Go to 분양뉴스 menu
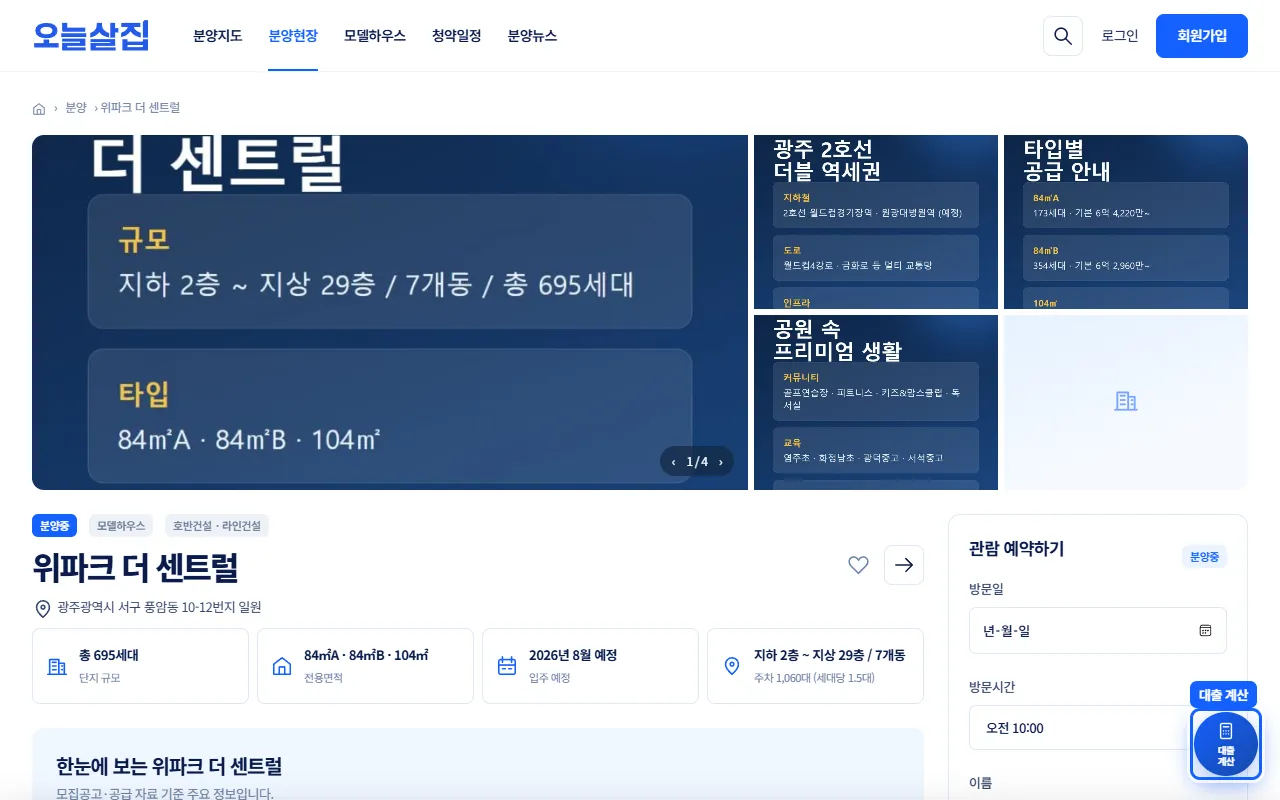 point(532,36)
